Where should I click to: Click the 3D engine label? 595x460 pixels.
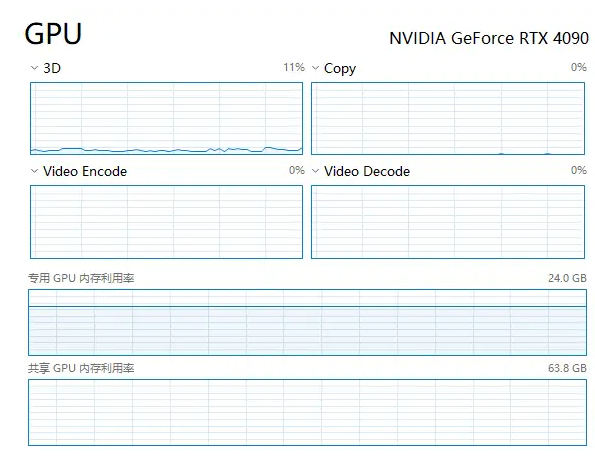pos(52,68)
